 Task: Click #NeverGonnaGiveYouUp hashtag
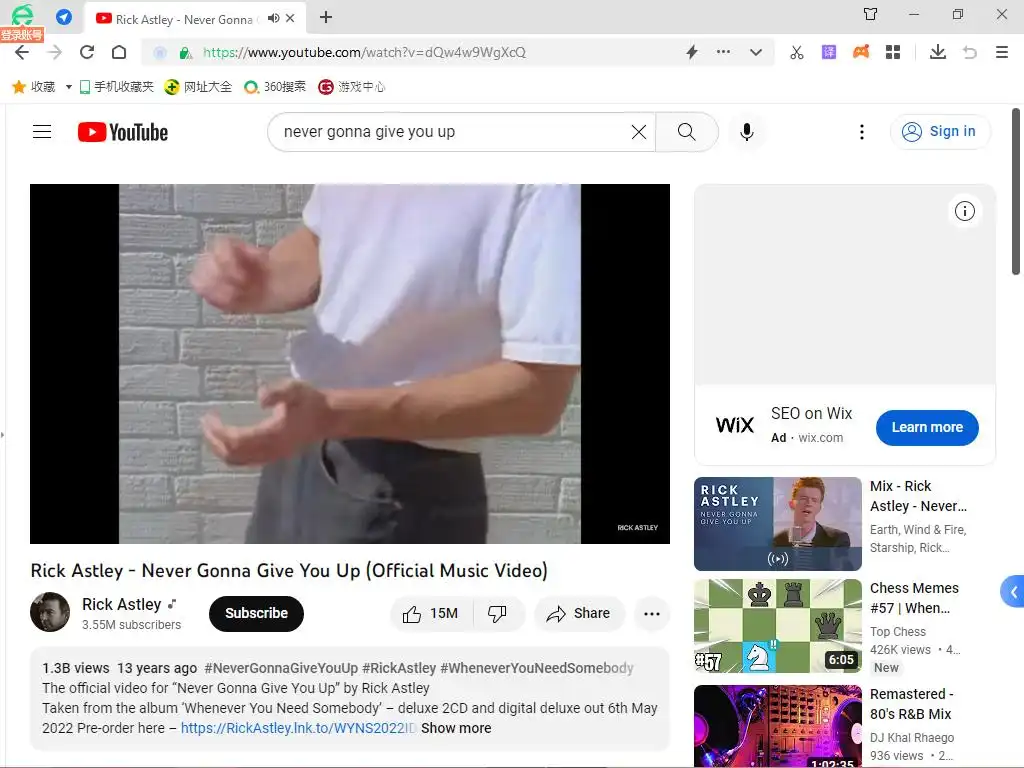tap(281, 668)
